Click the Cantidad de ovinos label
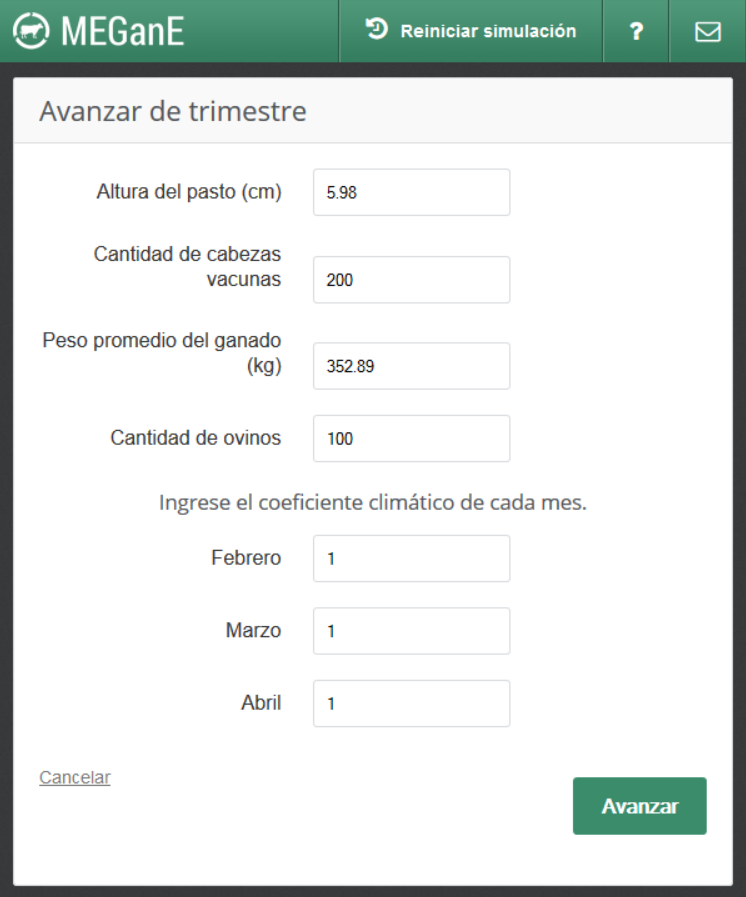Viewport: 746px width, 897px height. click(x=196, y=438)
